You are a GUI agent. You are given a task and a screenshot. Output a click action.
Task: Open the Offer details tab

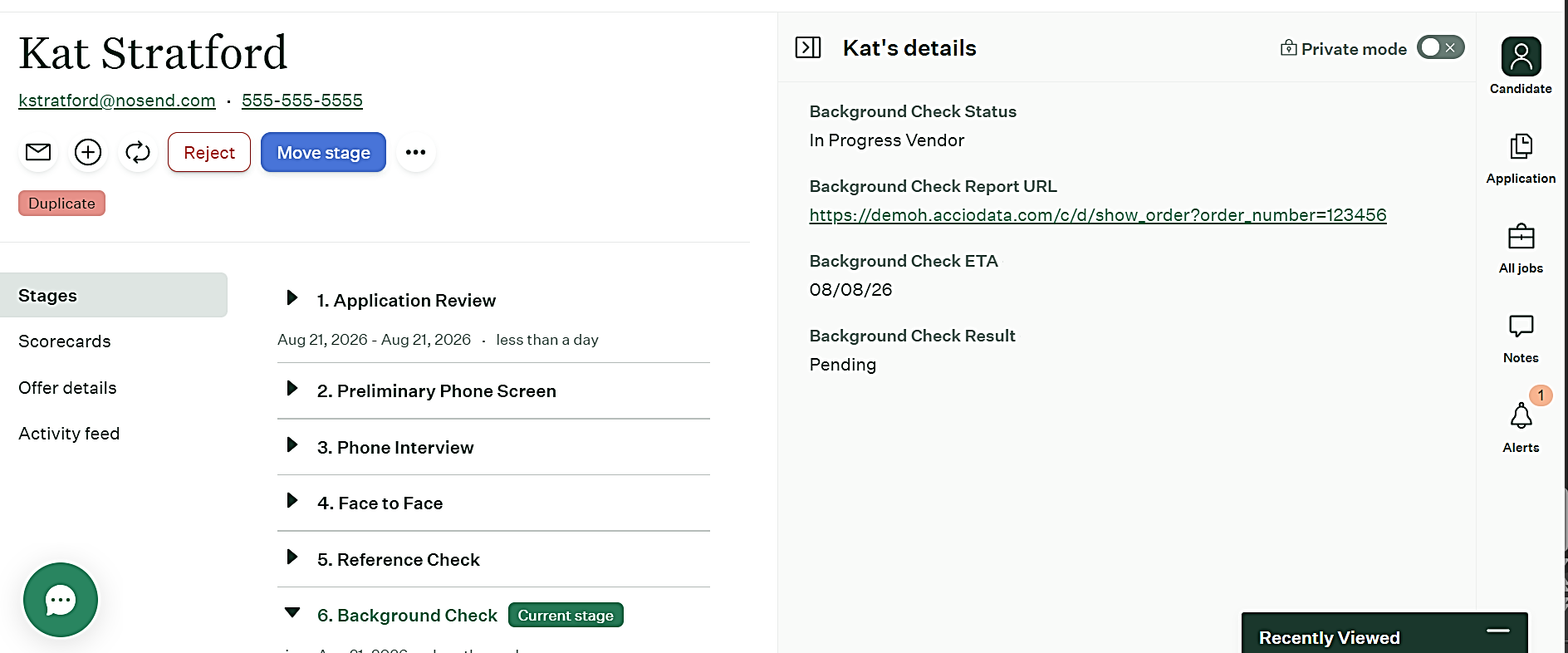pos(67,388)
